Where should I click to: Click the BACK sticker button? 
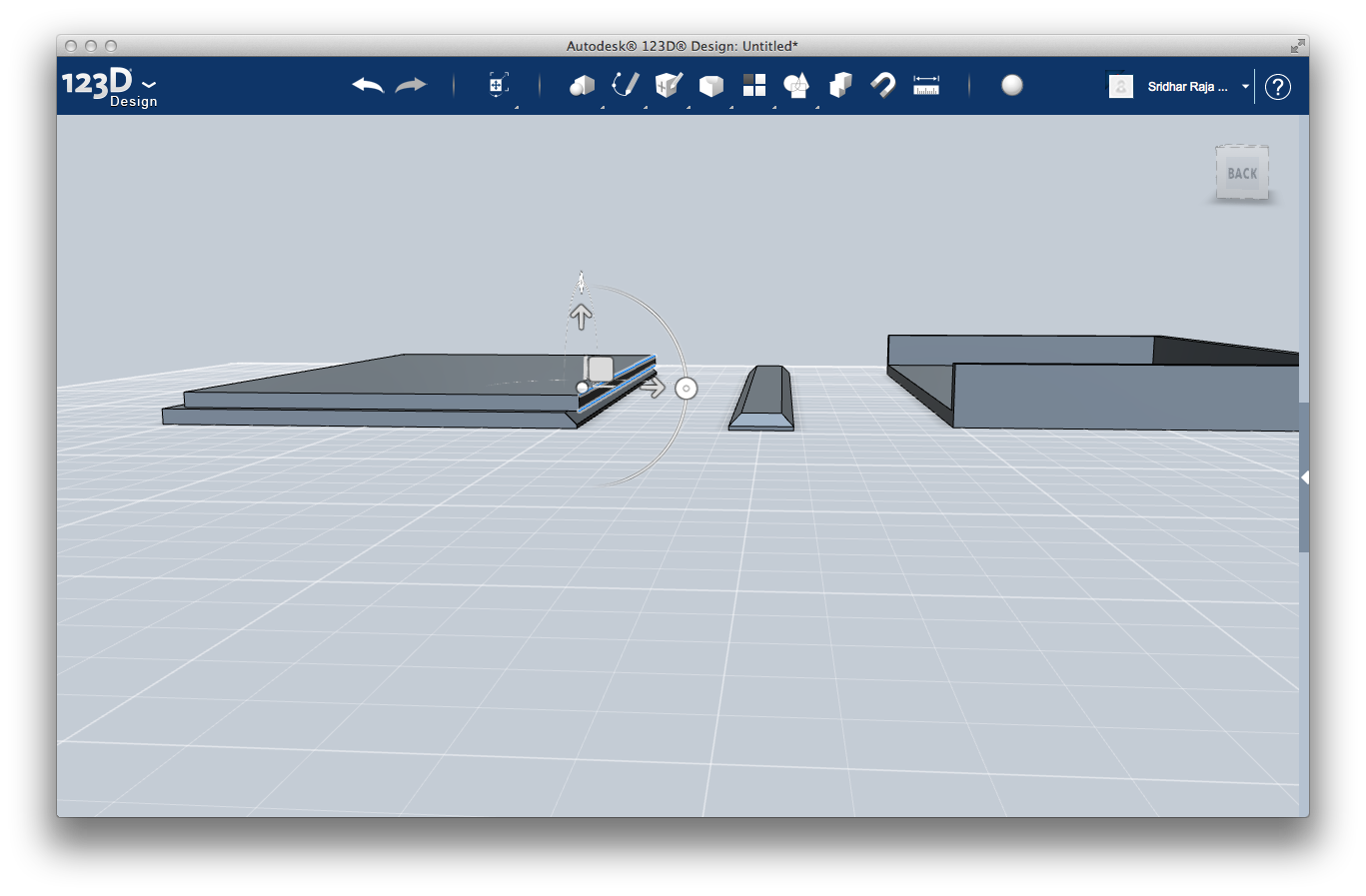(1241, 172)
